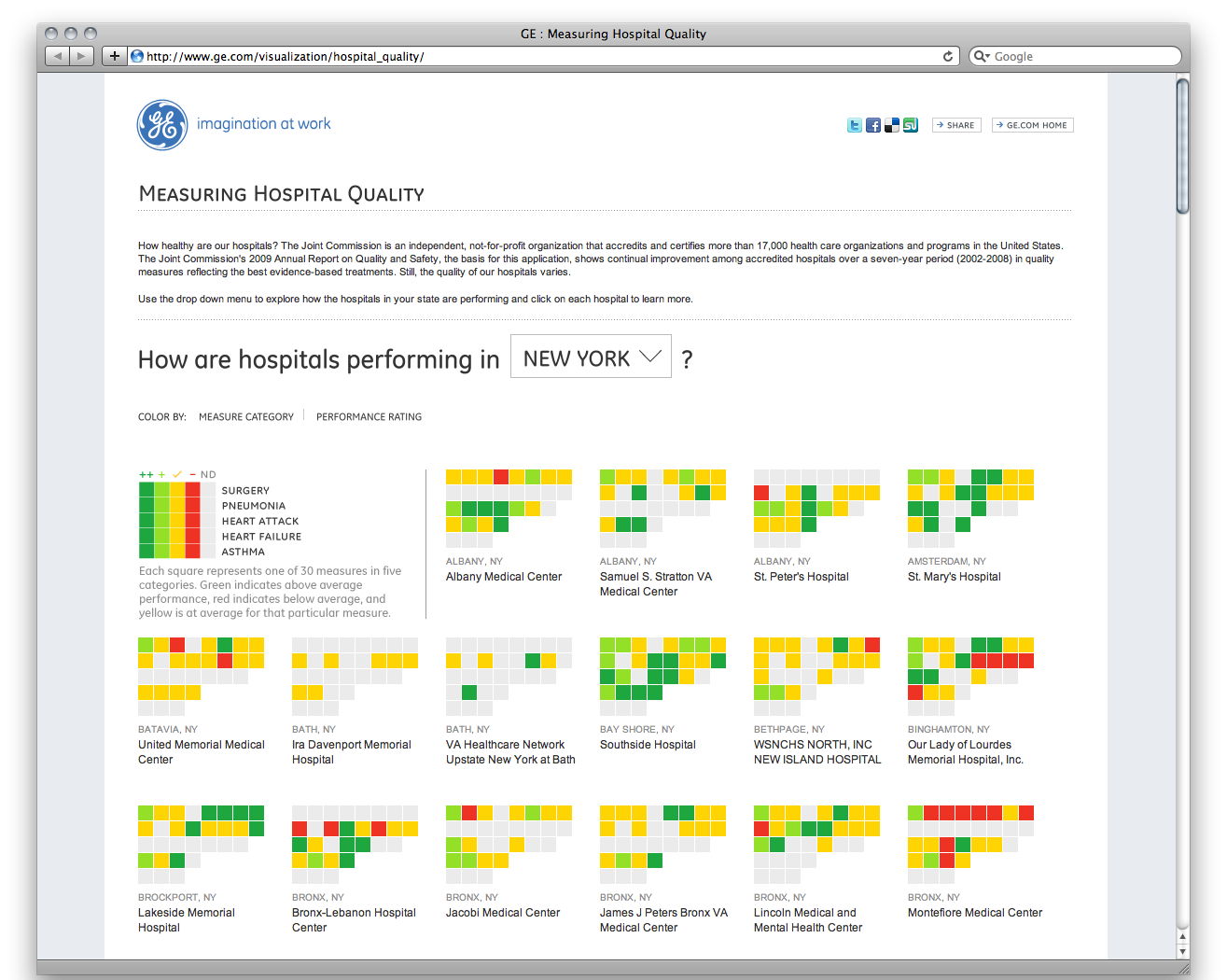This screenshot has width=1227, height=980.
Task: Select Montefiore Medical Center hospital
Action: (x=974, y=913)
